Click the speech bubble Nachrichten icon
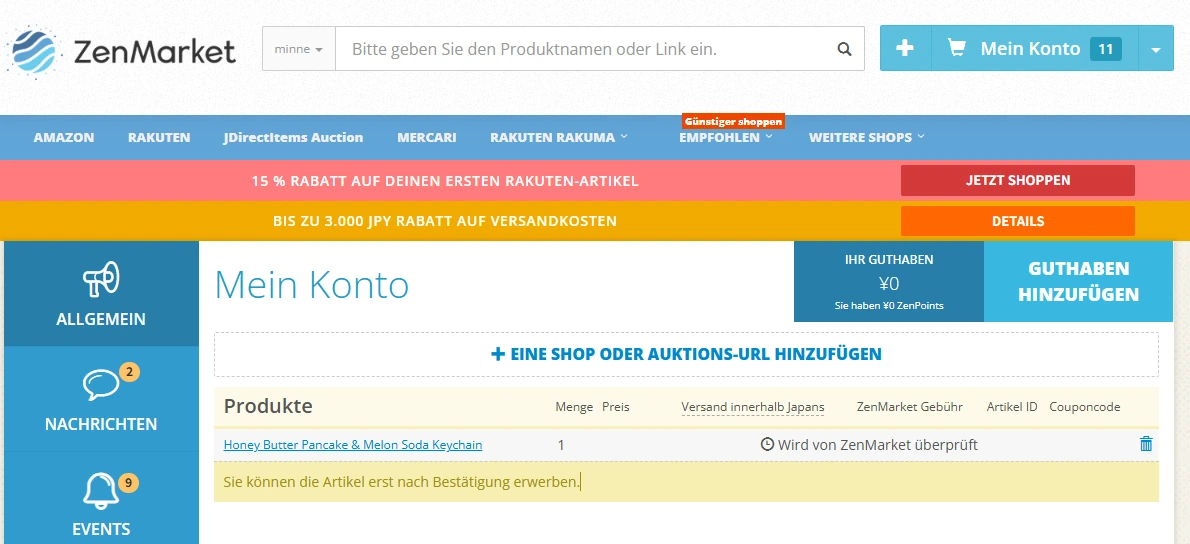The image size is (1190, 544). coord(101,385)
